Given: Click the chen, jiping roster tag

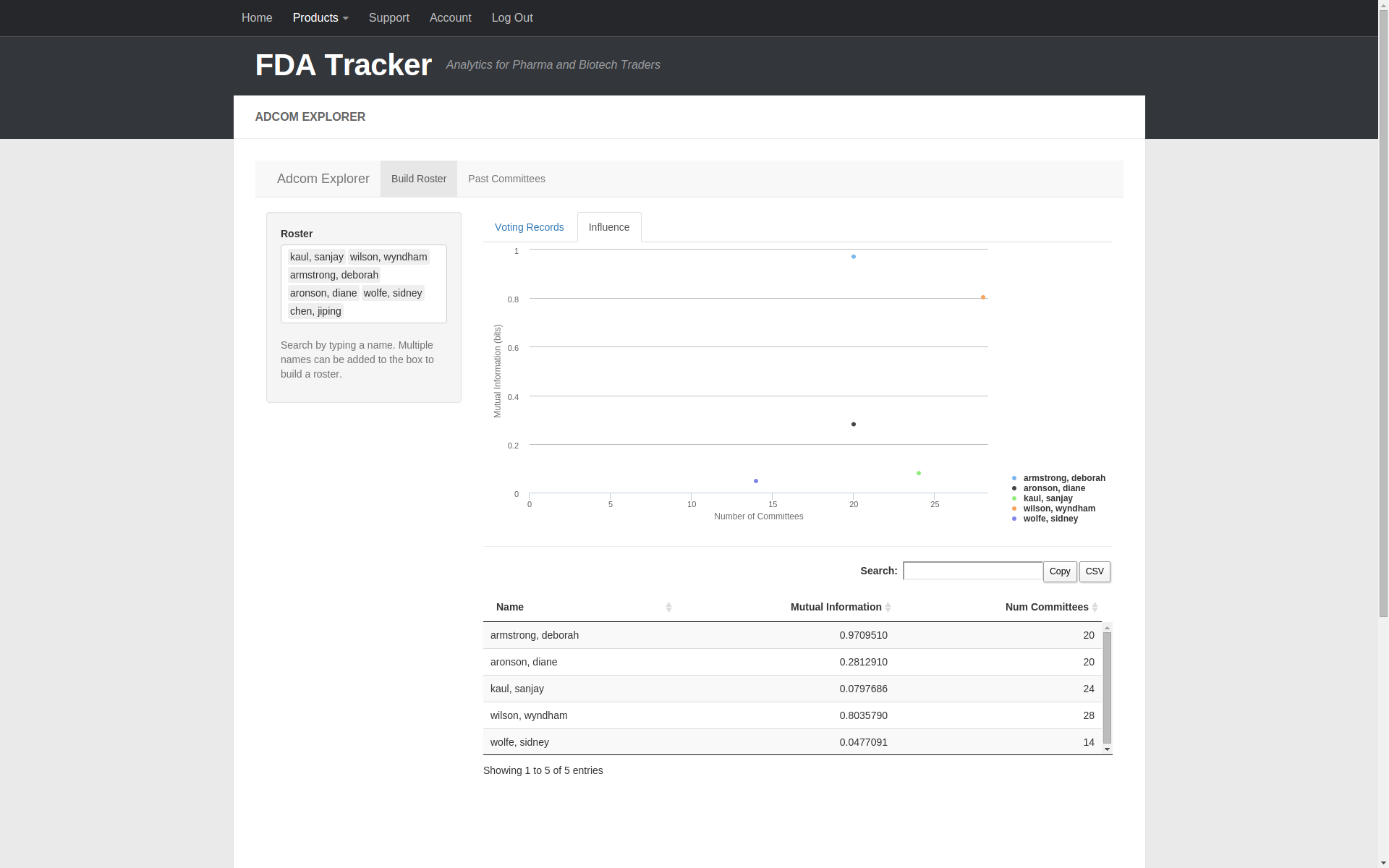Looking at the screenshot, I should pyautogui.click(x=315, y=311).
